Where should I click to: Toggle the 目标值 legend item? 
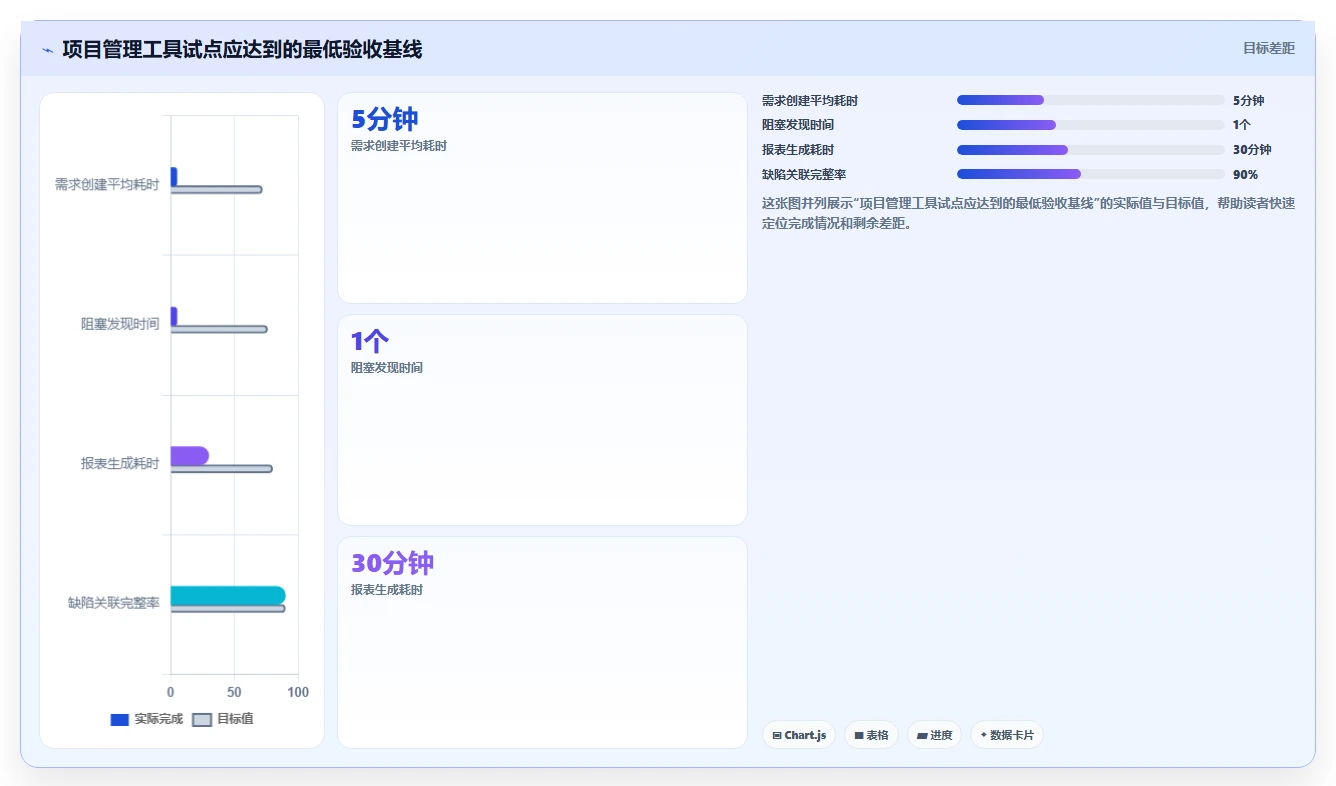pyautogui.click(x=222, y=719)
